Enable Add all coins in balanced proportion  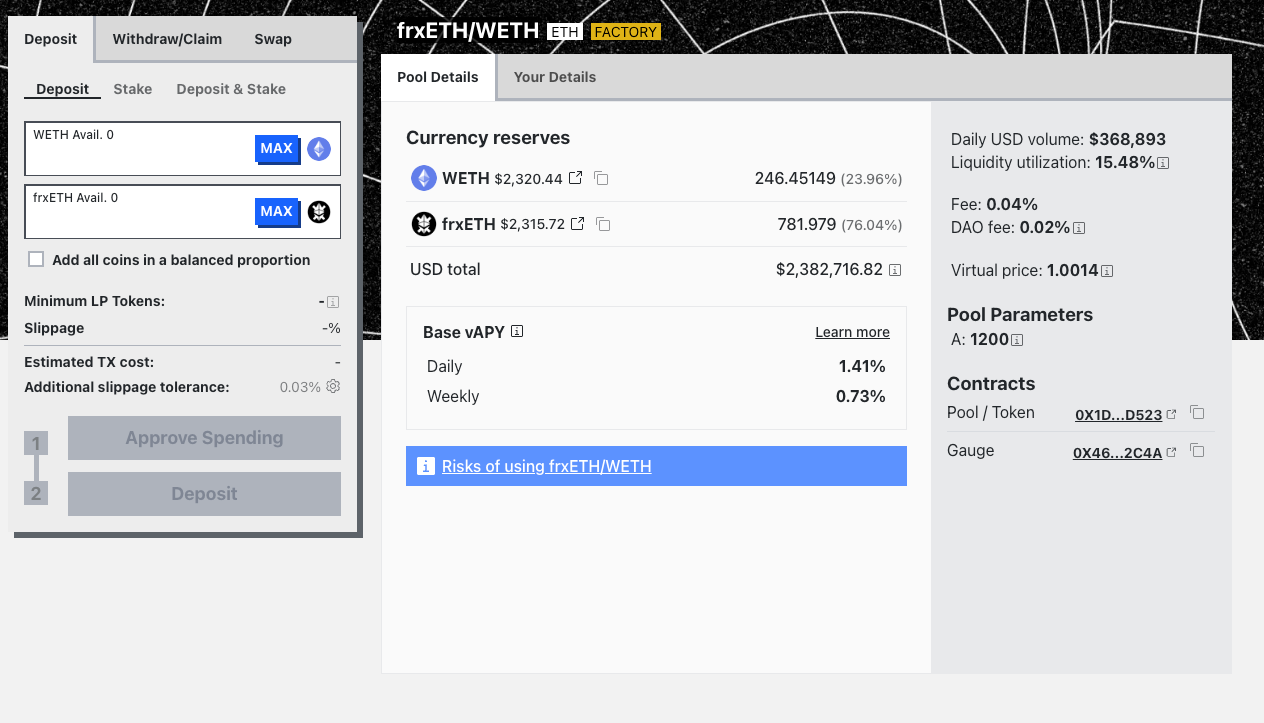point(36,260)
